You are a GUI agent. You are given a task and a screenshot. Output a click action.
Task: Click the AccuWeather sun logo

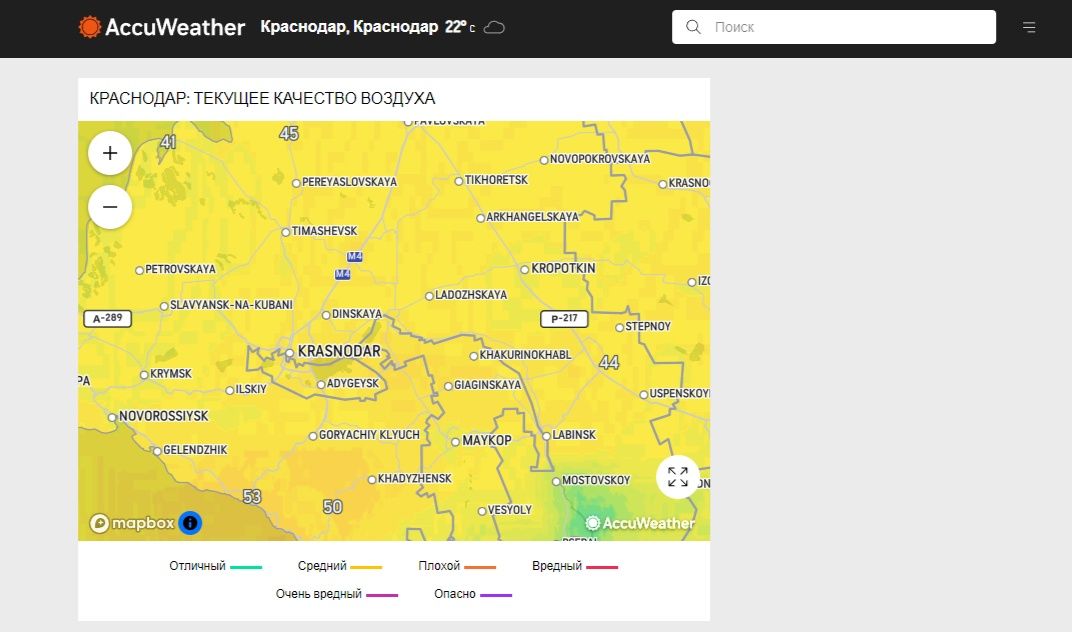pos(90,27)
